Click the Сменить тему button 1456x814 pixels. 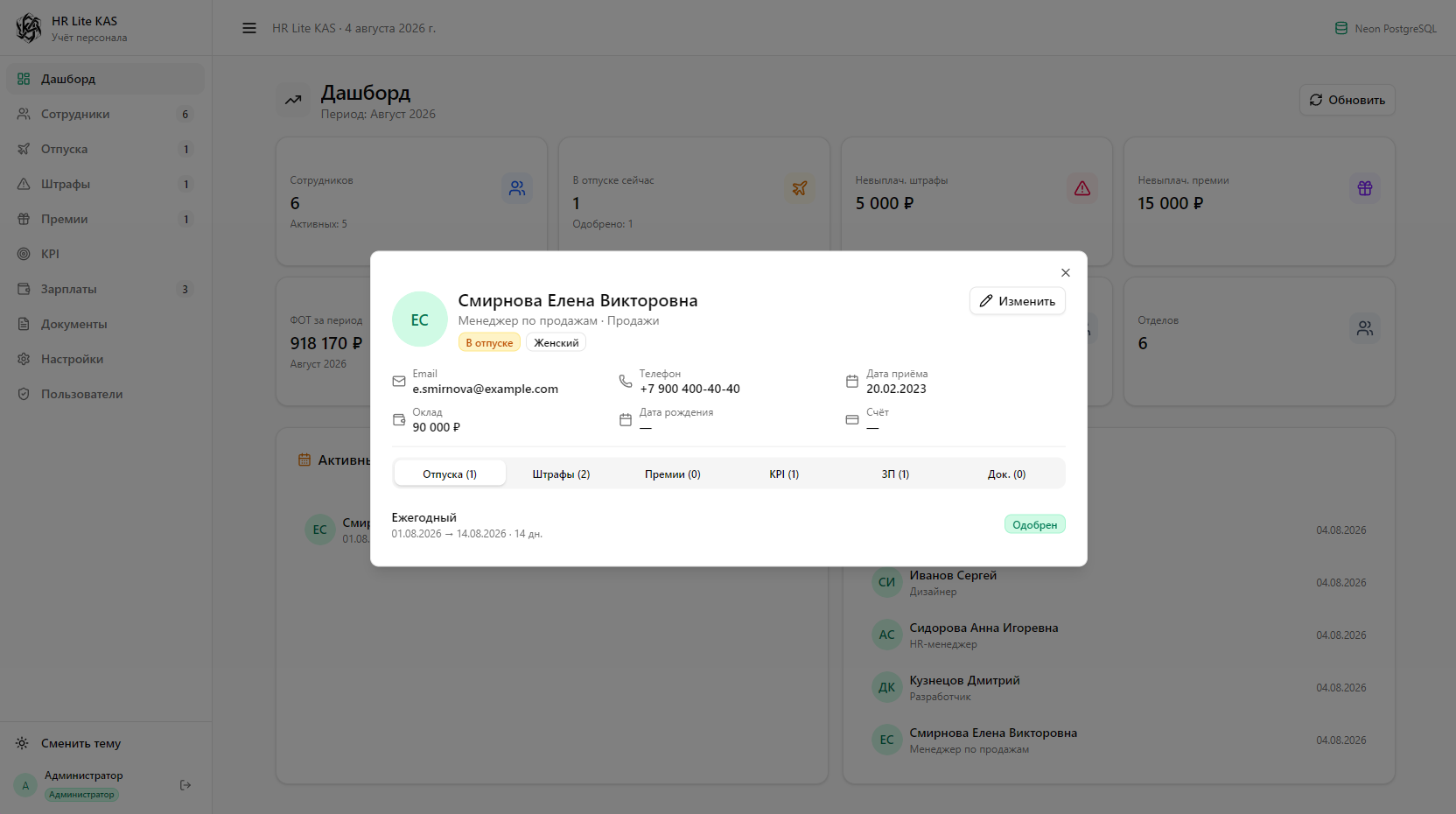click(106, 743)
